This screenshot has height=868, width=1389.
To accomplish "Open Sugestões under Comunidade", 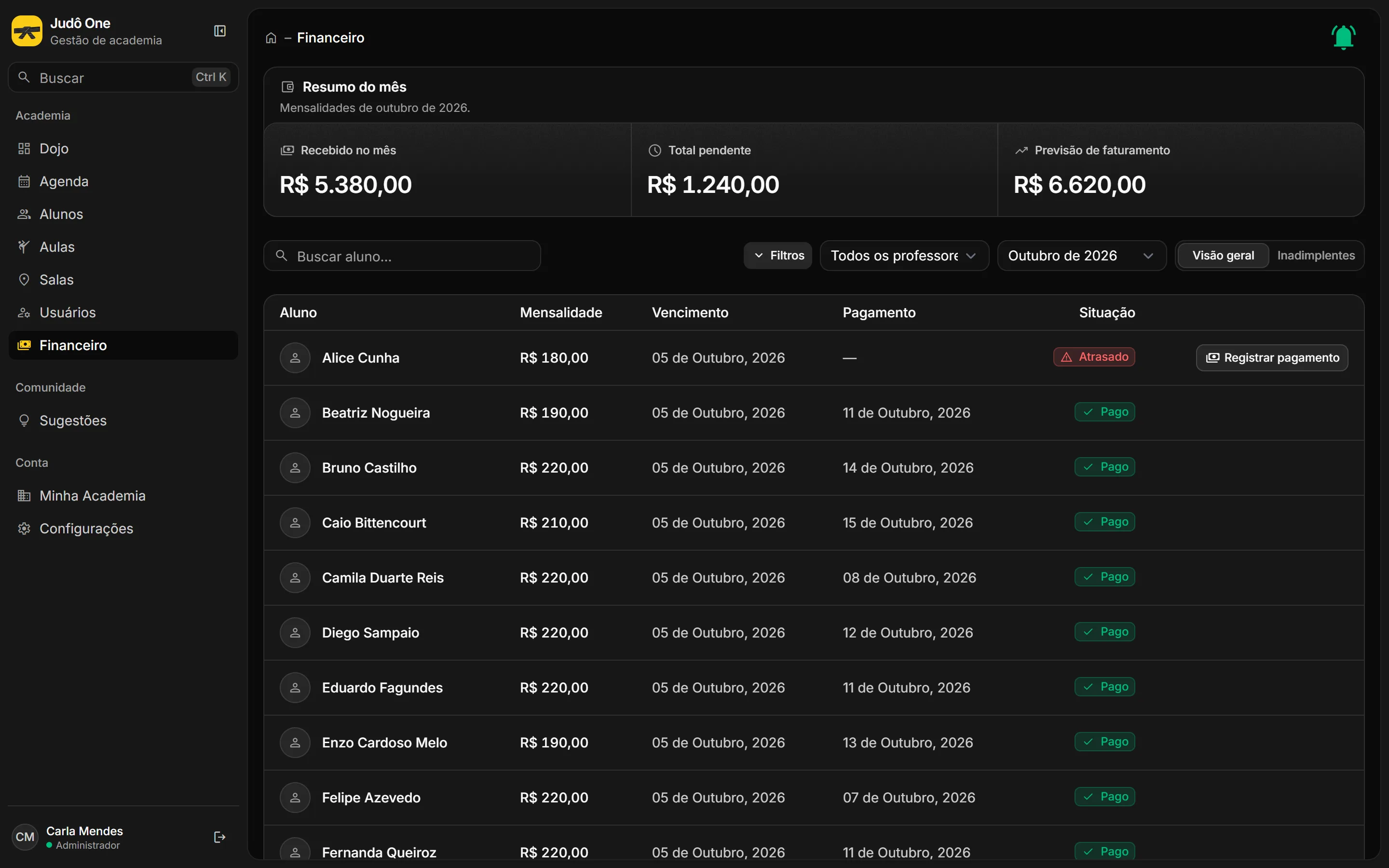I will point(123,421).
